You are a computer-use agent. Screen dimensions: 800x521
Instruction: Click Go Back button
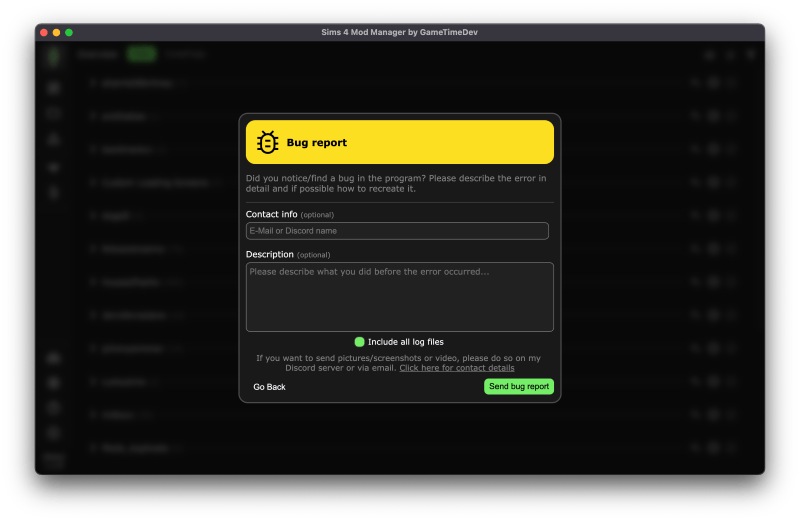pos(269,387)
